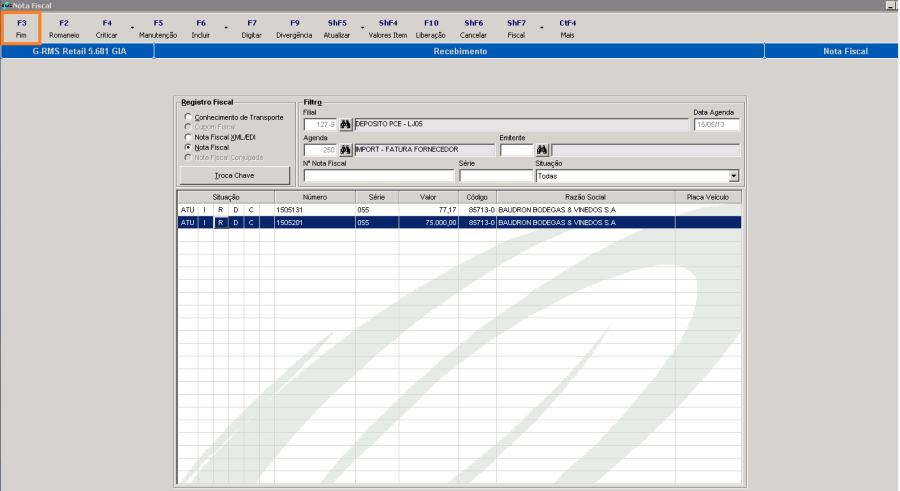900x491 pixels.
Task: Click F6 Incluir toolbar button
Action: [x=201, y=29]
